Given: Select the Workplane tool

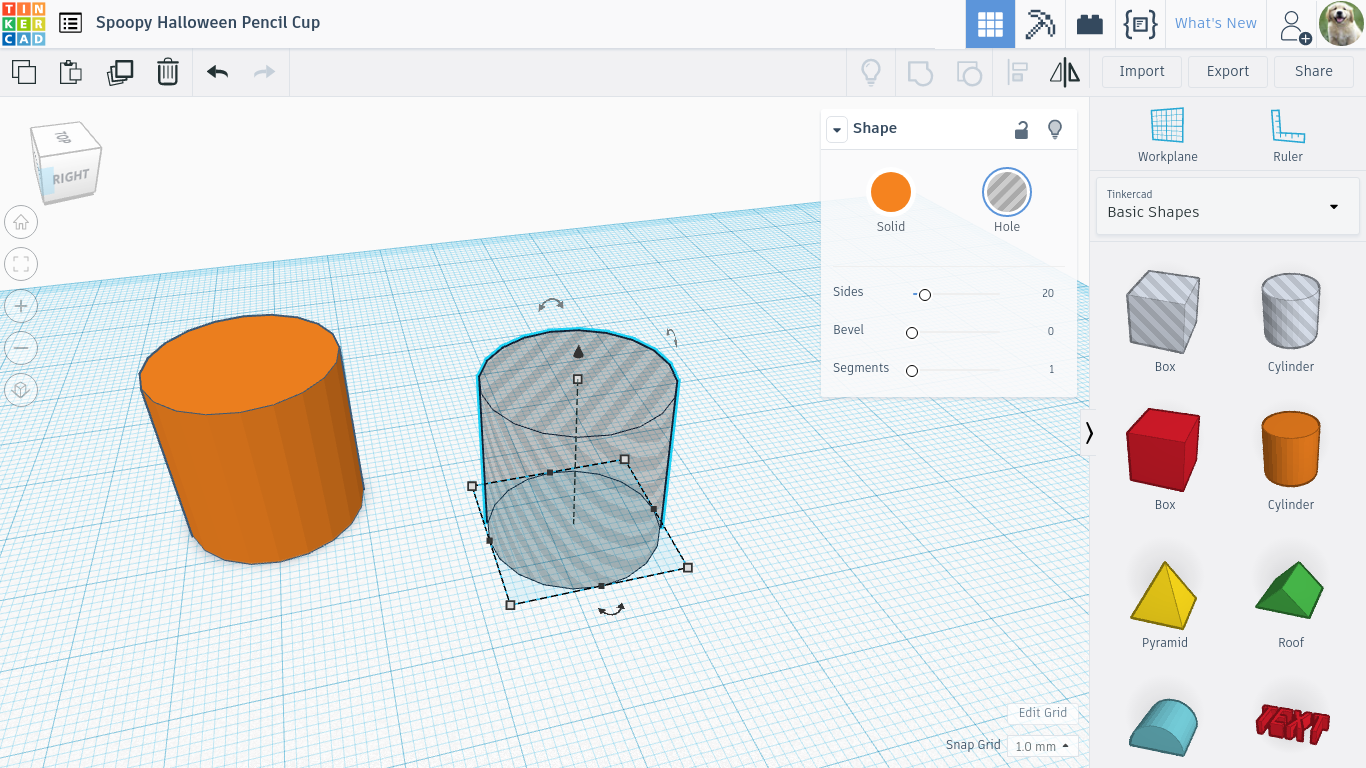Looking at the screenshot, I should [1167, 135].
